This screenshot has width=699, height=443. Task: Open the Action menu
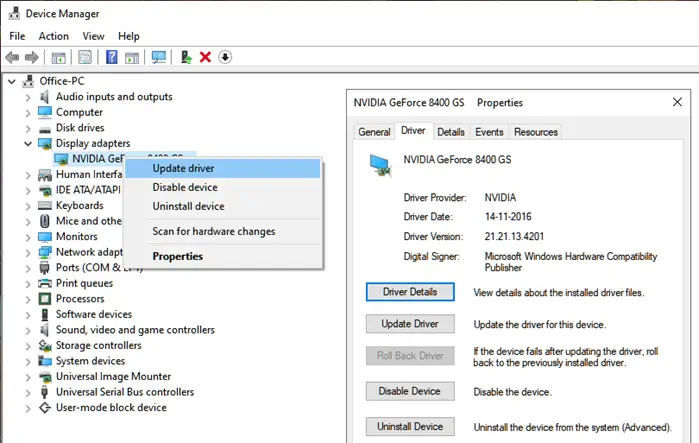(x=53, y=36)
